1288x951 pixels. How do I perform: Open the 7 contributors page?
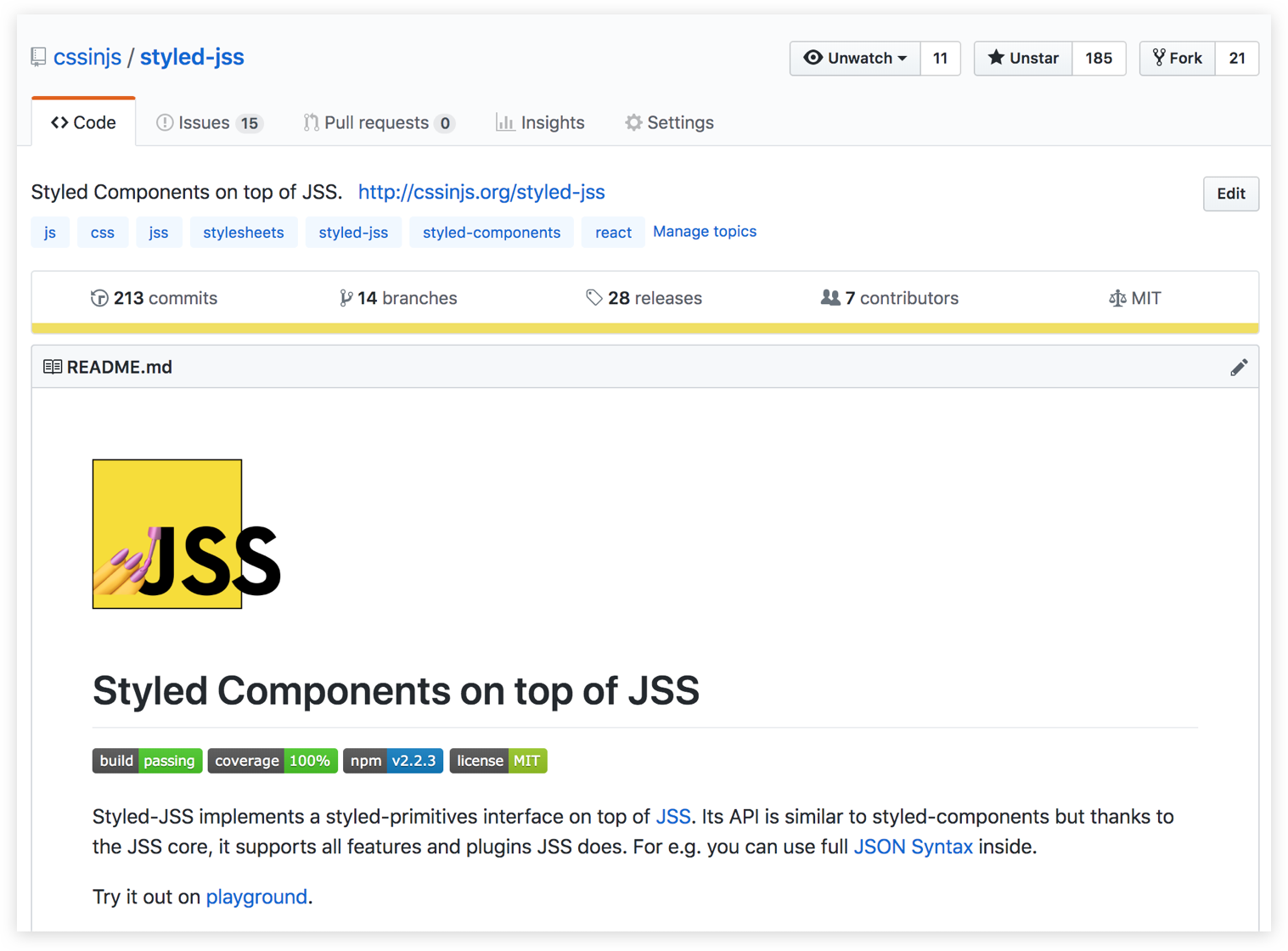890,298
